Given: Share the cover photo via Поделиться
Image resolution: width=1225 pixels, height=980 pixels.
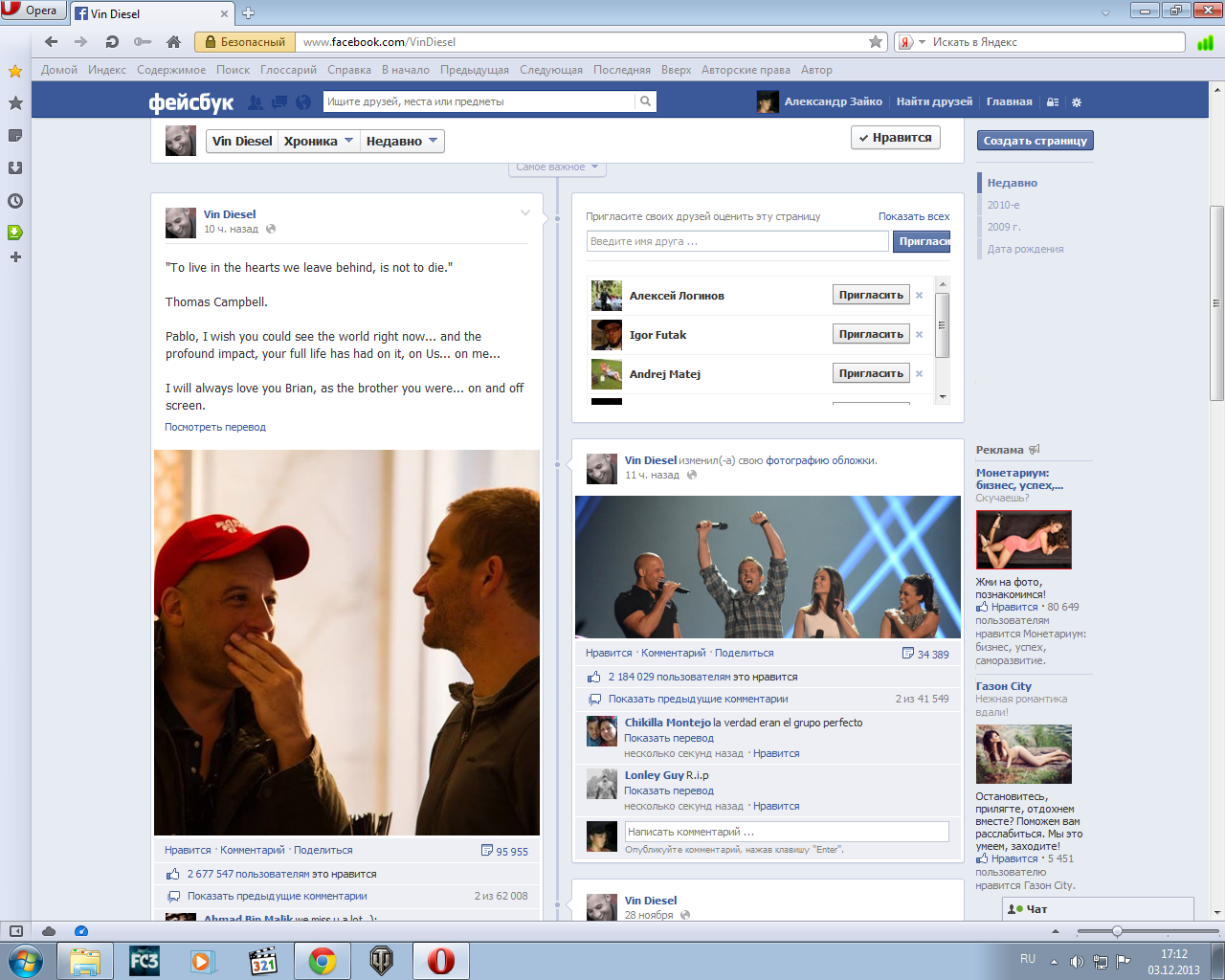Looking at the screenshot, I should point(744,653).
